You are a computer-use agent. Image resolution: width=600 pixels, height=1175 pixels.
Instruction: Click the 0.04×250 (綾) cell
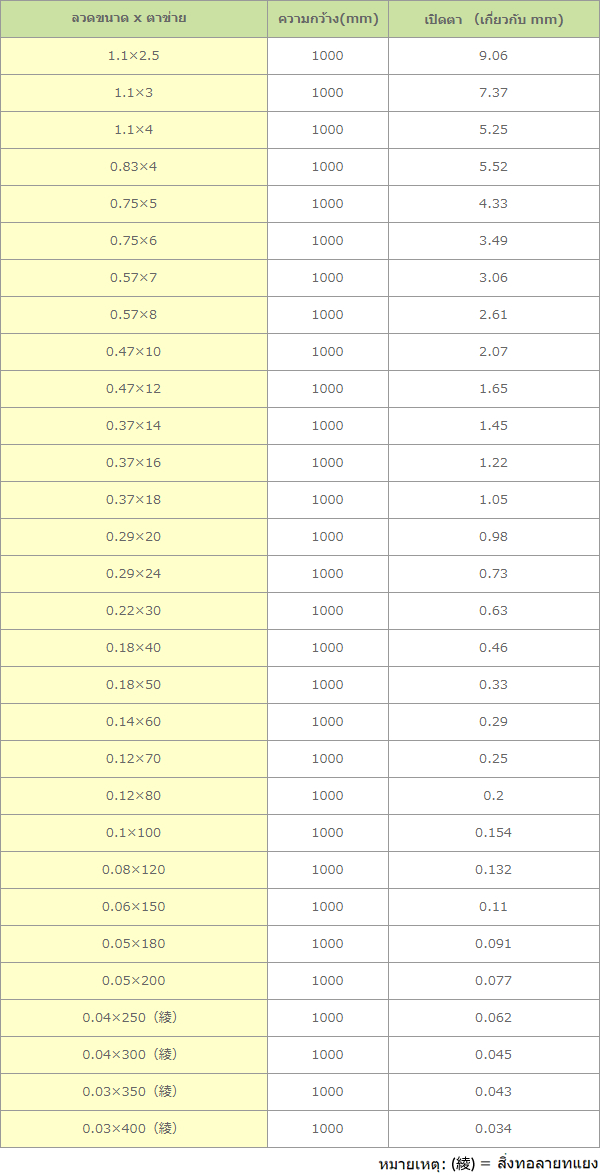point(130,1018)
